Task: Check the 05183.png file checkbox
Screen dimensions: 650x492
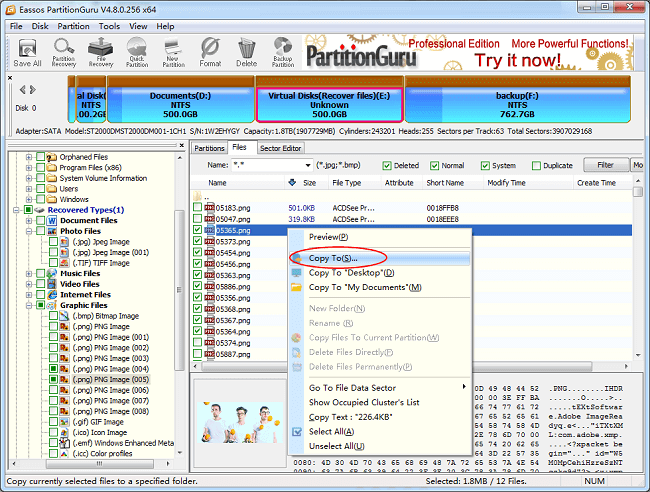Action: [197, 207]
